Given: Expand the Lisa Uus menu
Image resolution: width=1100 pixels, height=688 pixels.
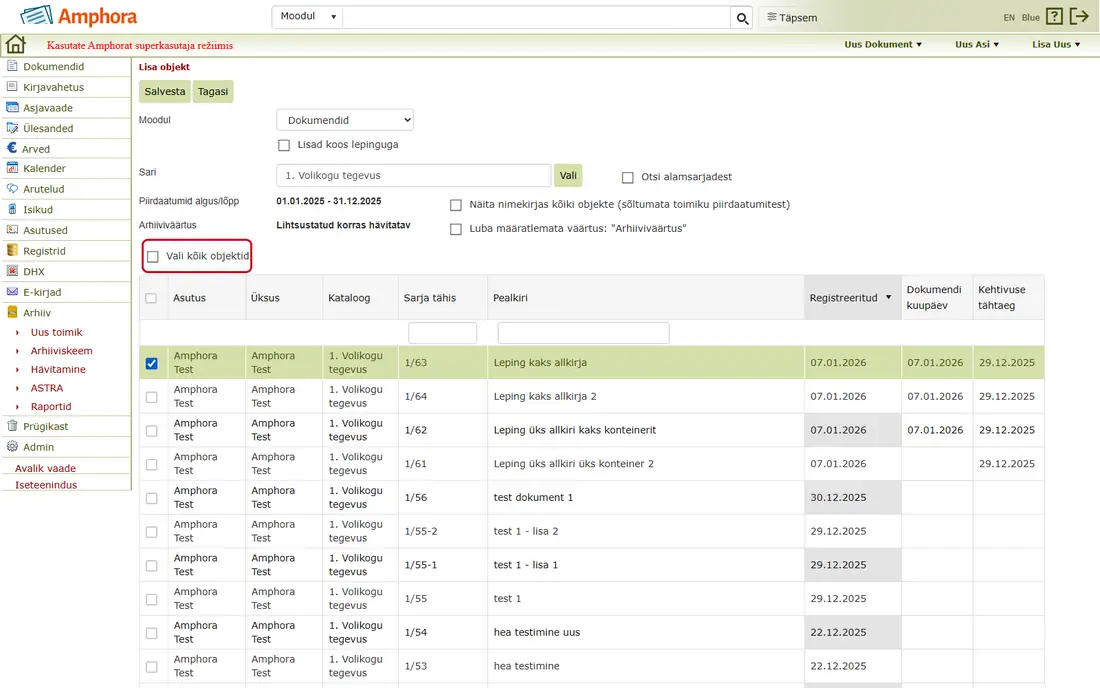Looking at the screenshot, I should [x=1056, y=44].
